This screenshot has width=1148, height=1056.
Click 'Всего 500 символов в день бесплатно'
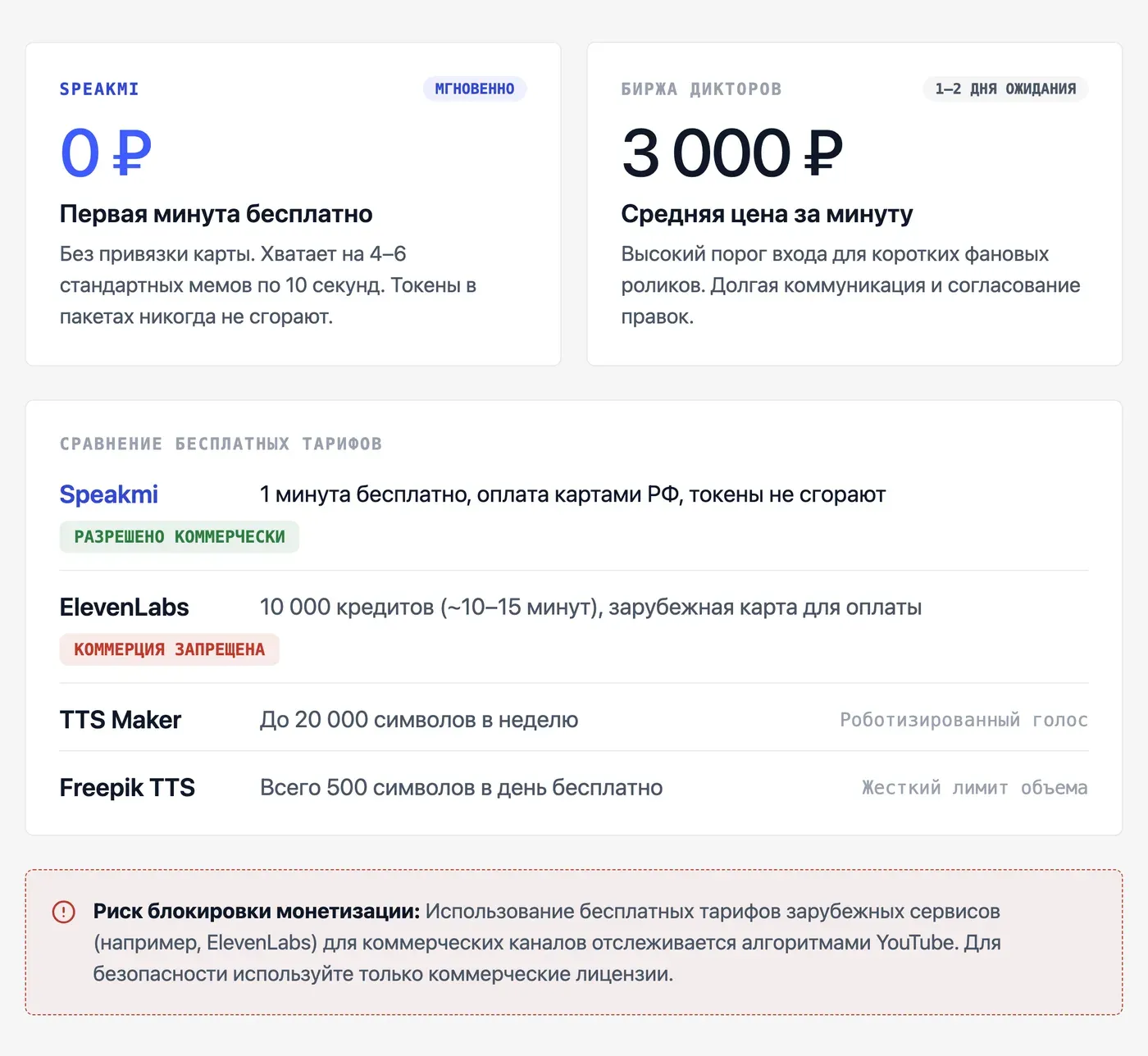[462, 788]
